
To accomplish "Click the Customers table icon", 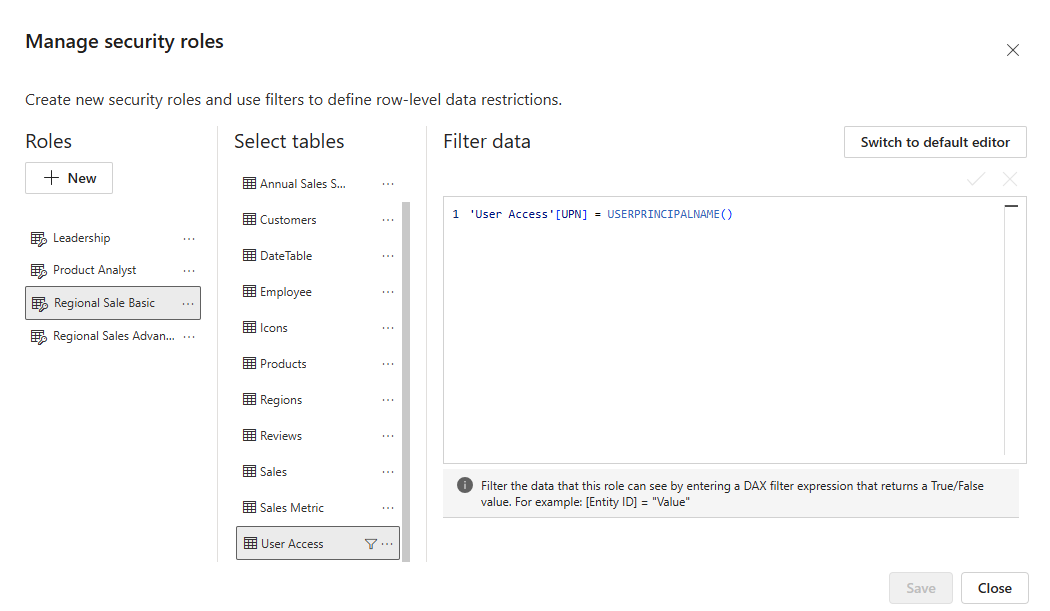I will tap(249, 219).
